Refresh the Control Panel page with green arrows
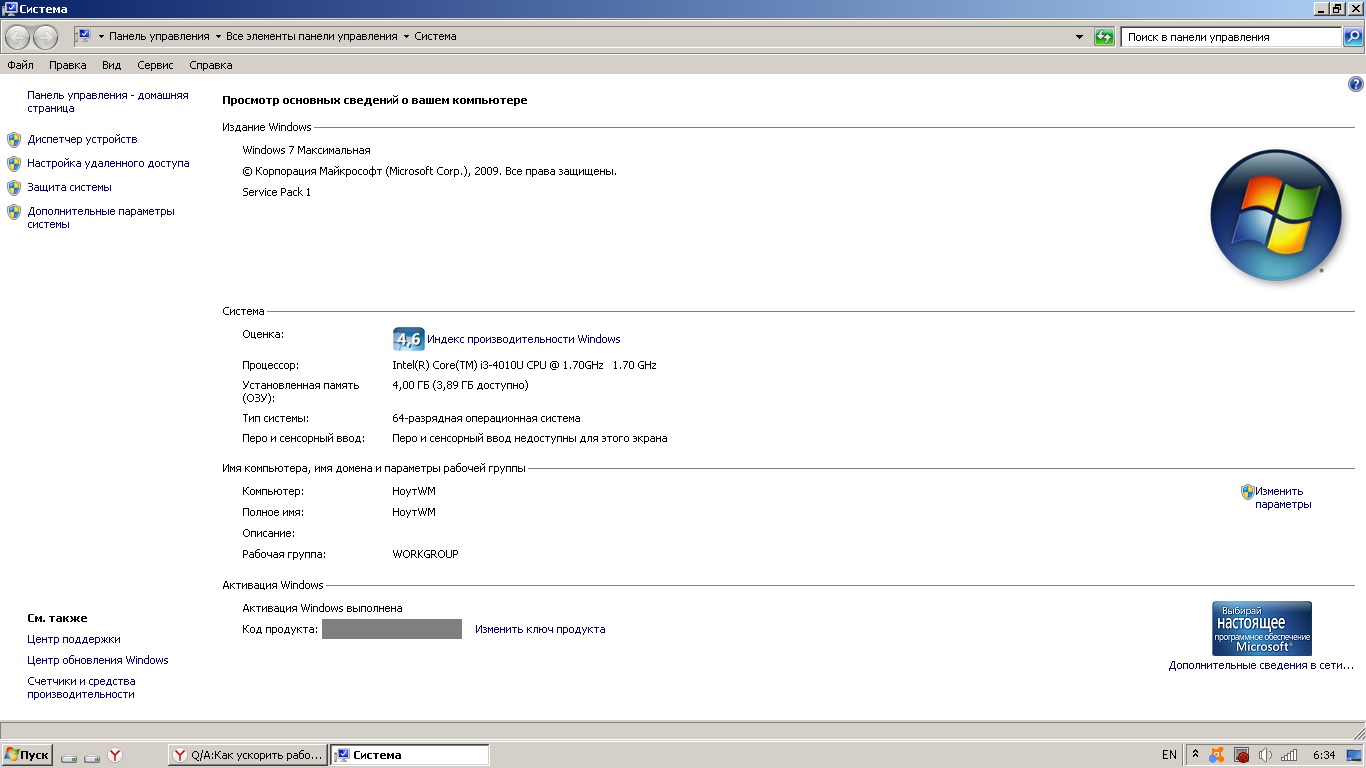 1104,37
